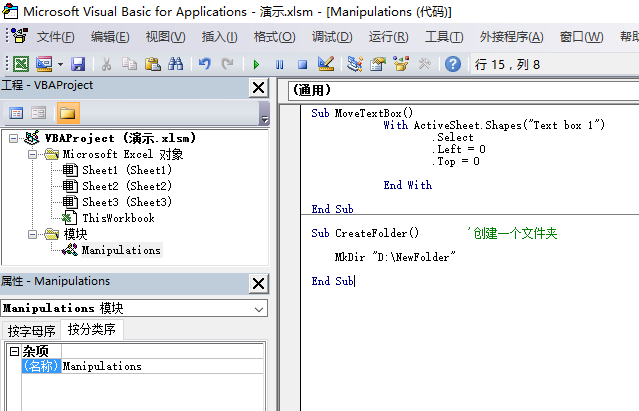
Task: Click the Reset stop icon
Action: click(x=302, y=64)
